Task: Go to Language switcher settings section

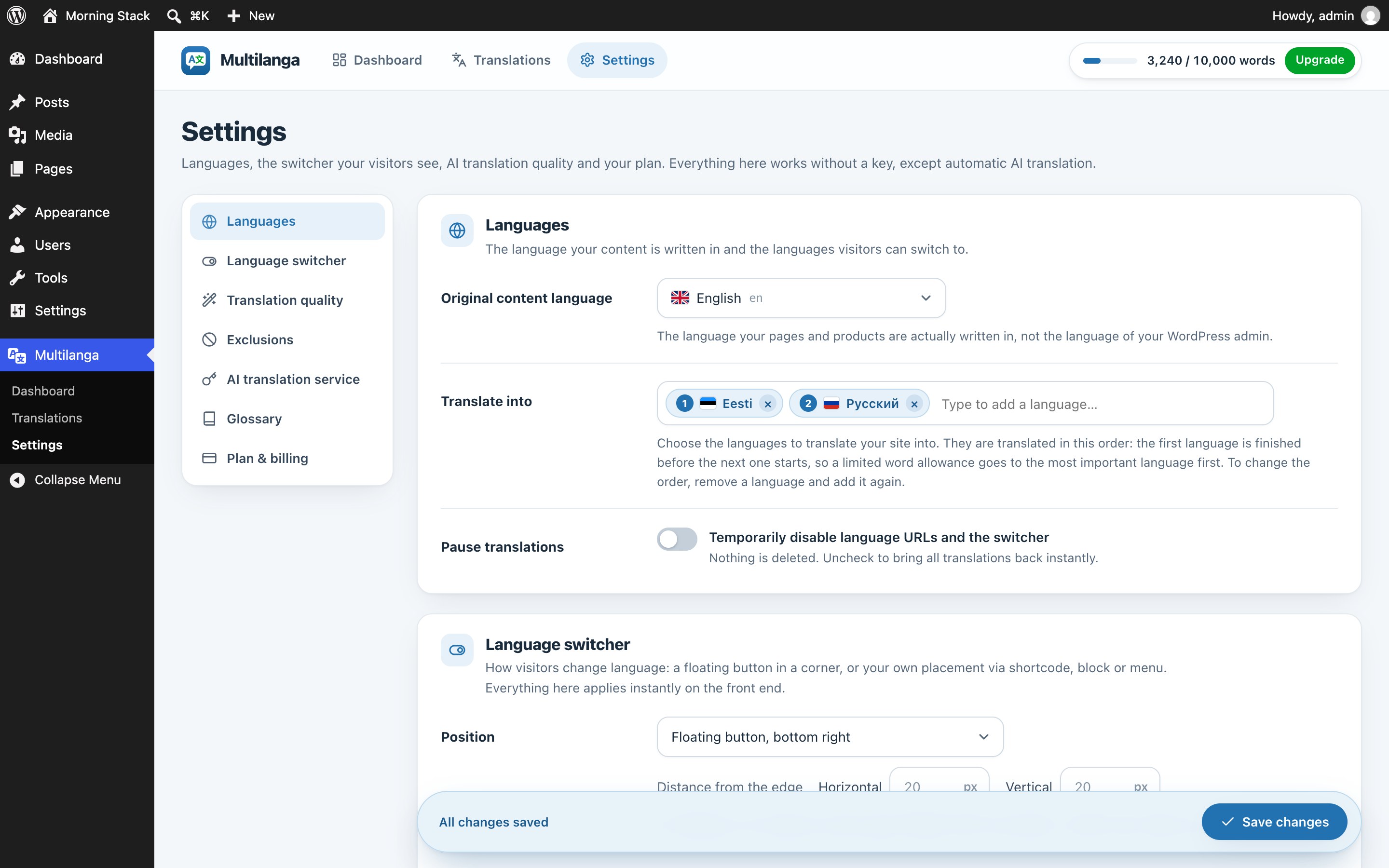Action: (x=287, y=260)
